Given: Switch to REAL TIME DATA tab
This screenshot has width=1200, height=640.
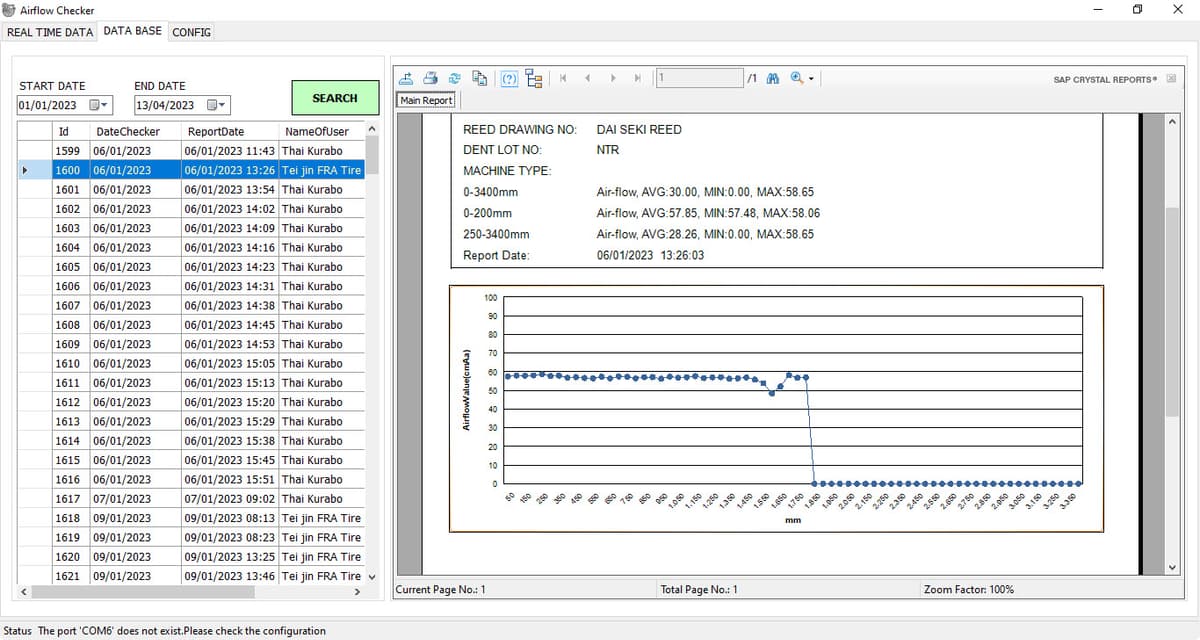Looking at the screenshot, I should [x=50, y=32].
